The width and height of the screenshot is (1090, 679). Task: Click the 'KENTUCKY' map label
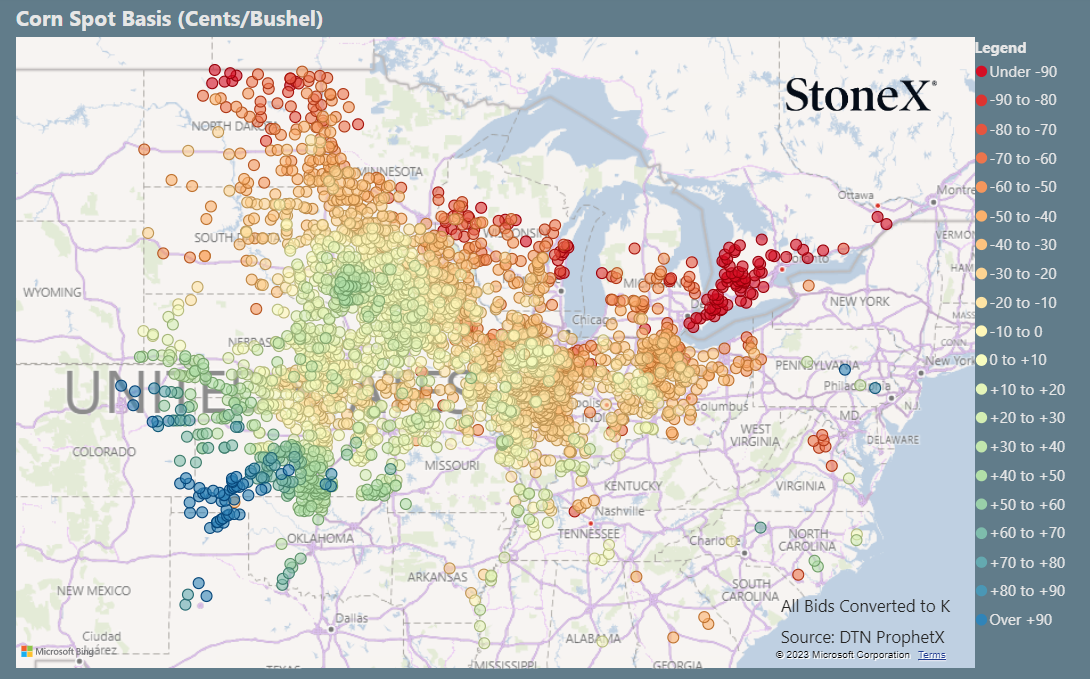point(633,486)
